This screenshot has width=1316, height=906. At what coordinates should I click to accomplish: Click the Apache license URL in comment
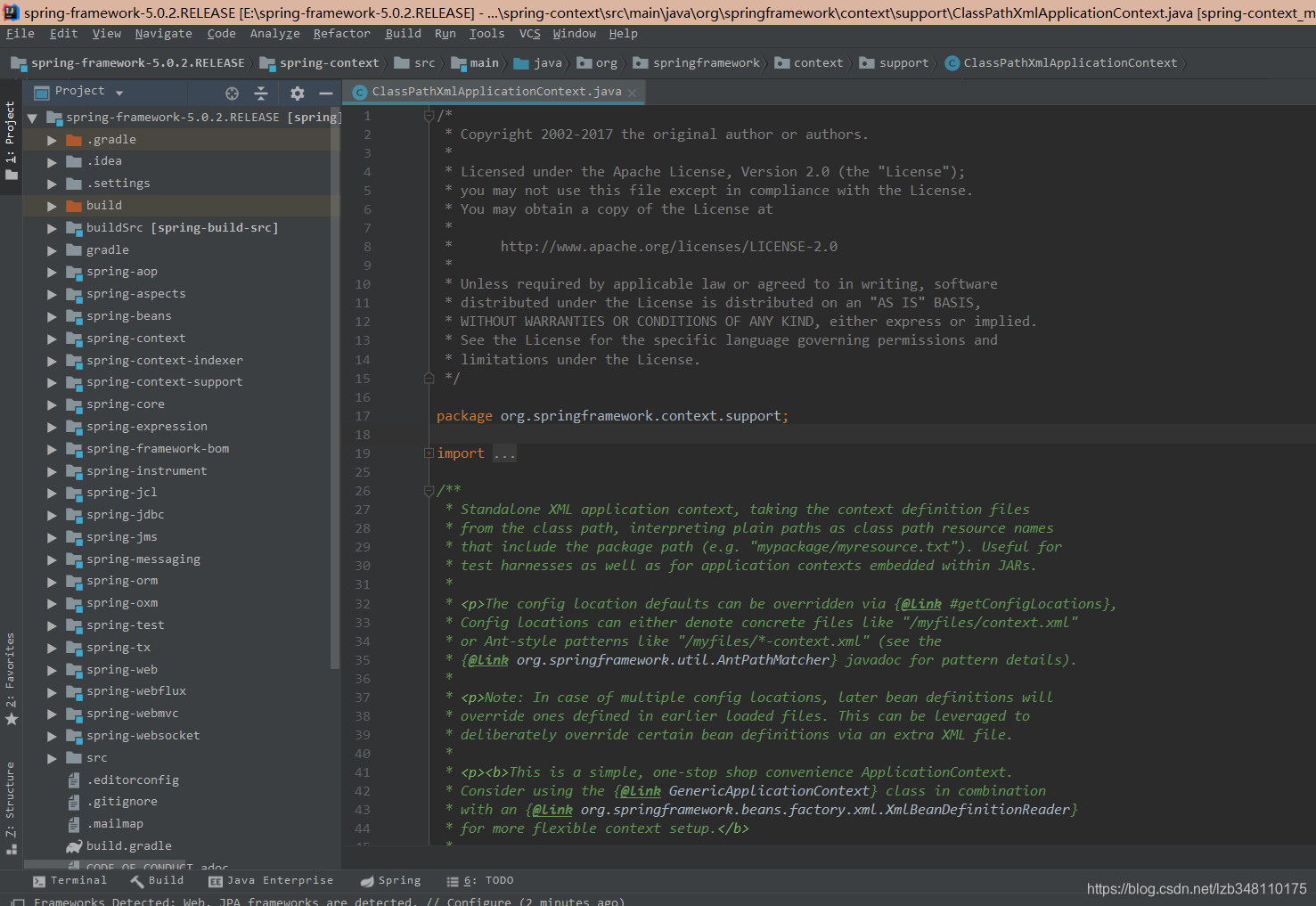click(668, 247)
